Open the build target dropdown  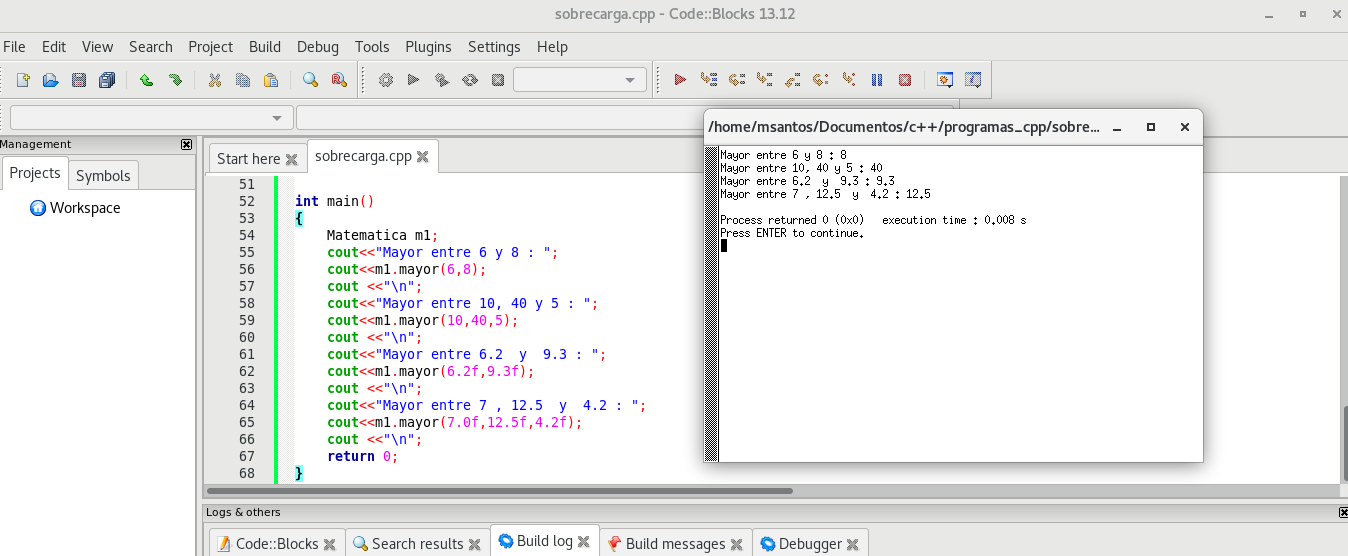tap(580, 80)
